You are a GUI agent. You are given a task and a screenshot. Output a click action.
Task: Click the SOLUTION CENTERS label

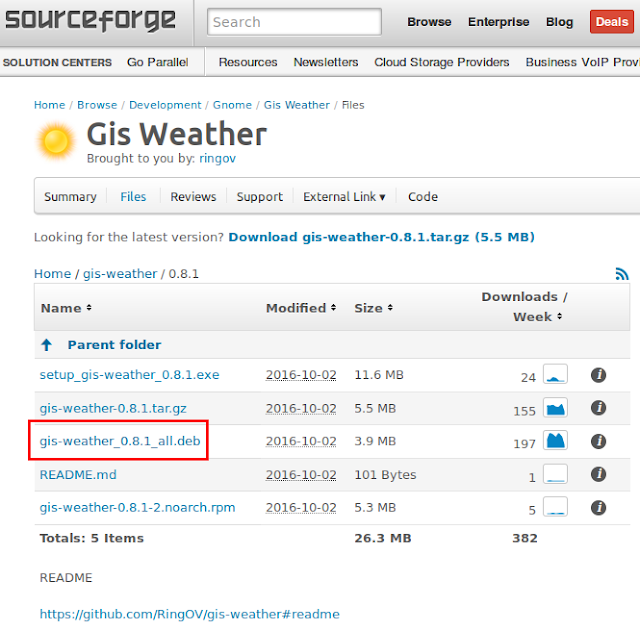(57, 62)
